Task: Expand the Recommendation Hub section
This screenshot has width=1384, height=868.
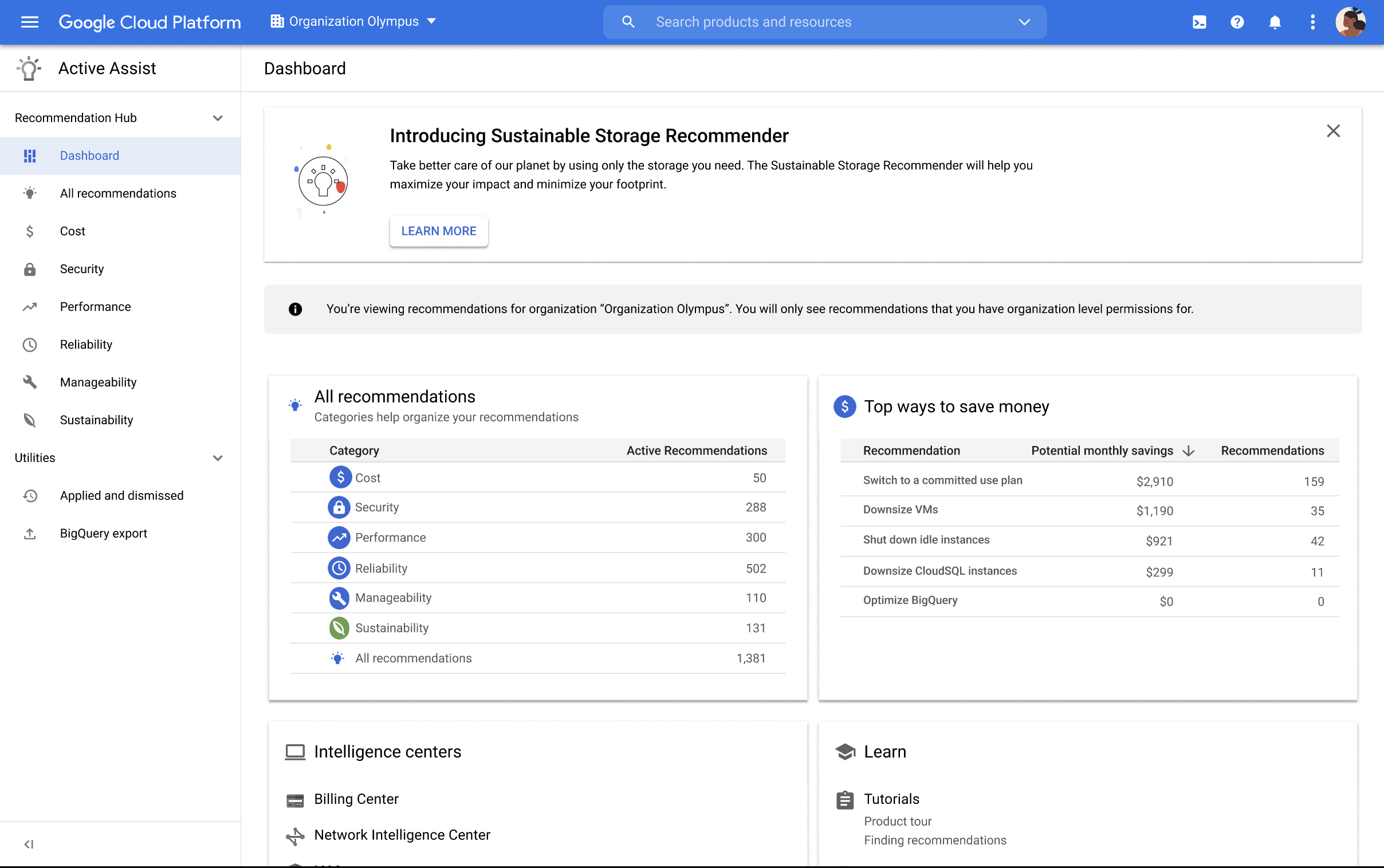Action: coord(217,117)
